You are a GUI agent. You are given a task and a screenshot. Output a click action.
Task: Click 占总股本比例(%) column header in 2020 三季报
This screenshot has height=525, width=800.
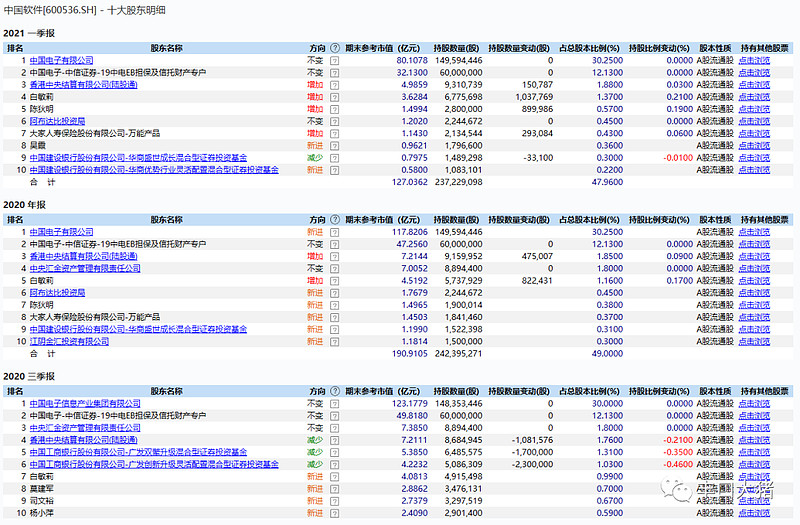click(x=589, y=391)
